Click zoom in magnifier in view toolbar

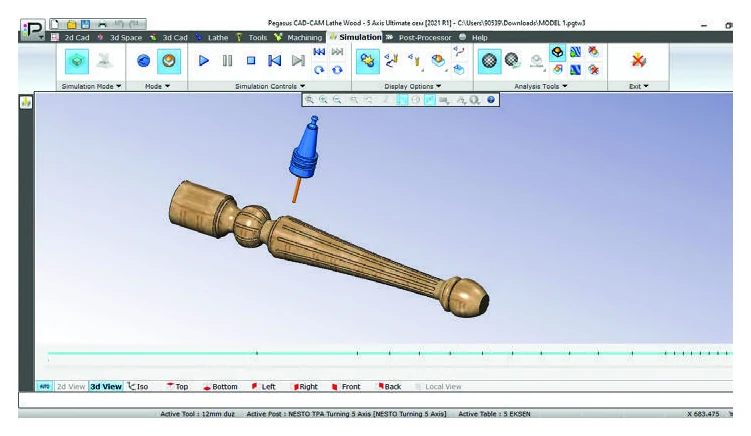click(323, 100)
